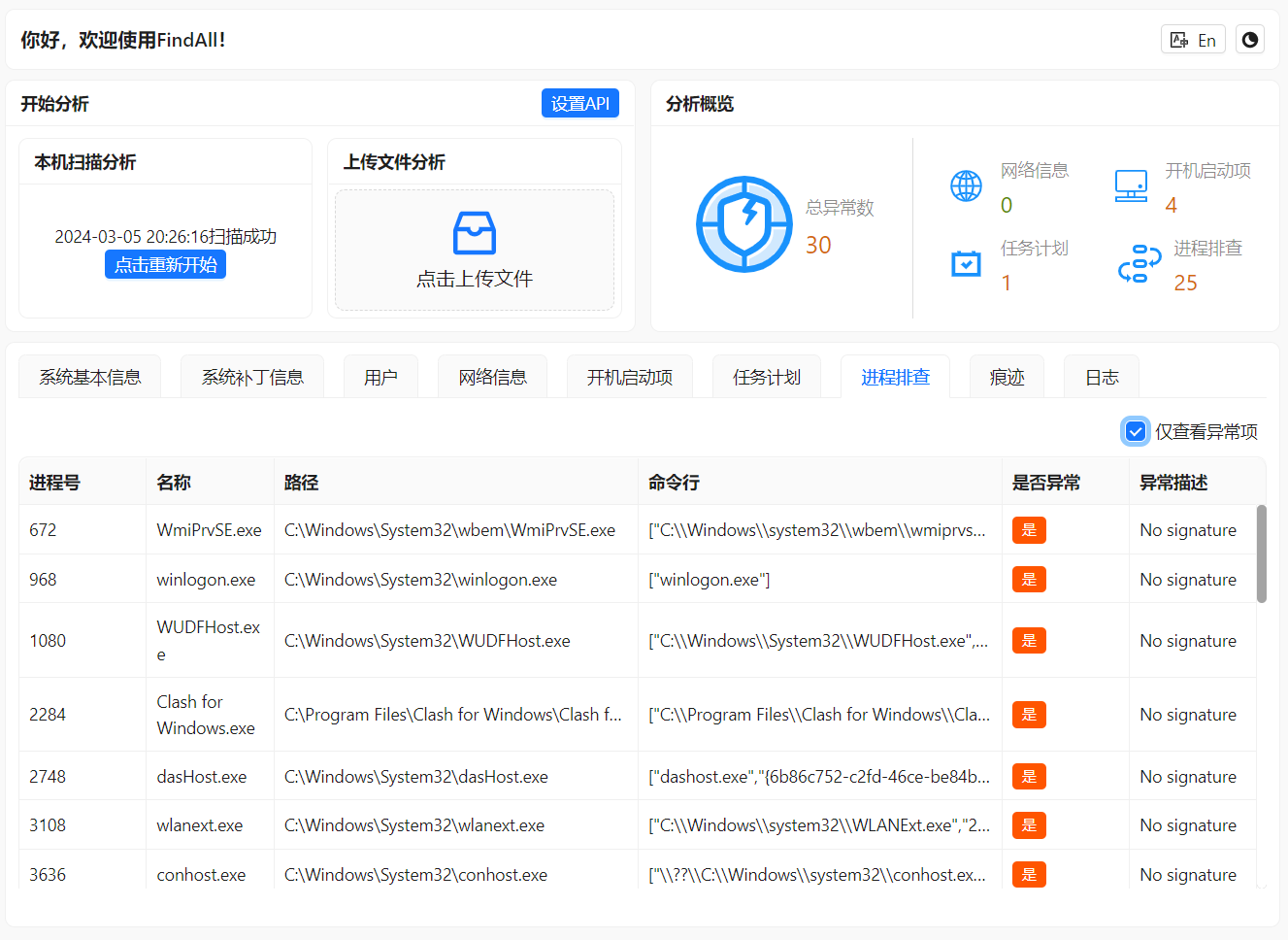Click the language translate icon beside En
The height and width of the screenshot is (940, 1288).
pos(1180,39)
